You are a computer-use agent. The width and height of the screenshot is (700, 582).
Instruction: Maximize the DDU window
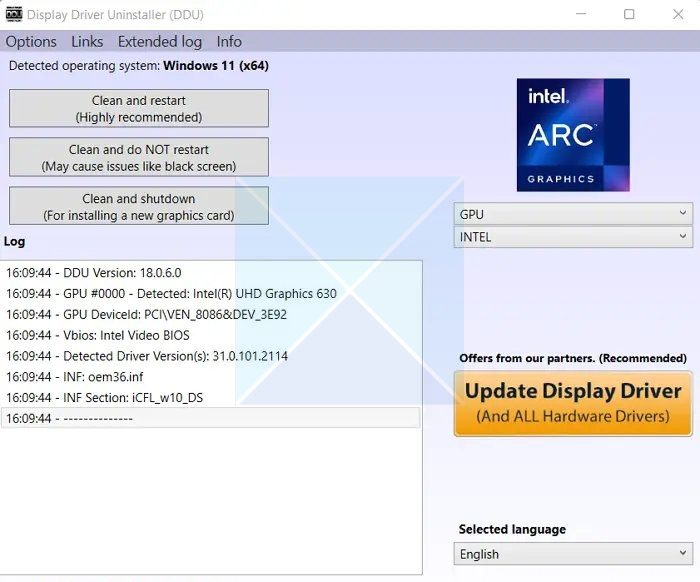[629, 14]
